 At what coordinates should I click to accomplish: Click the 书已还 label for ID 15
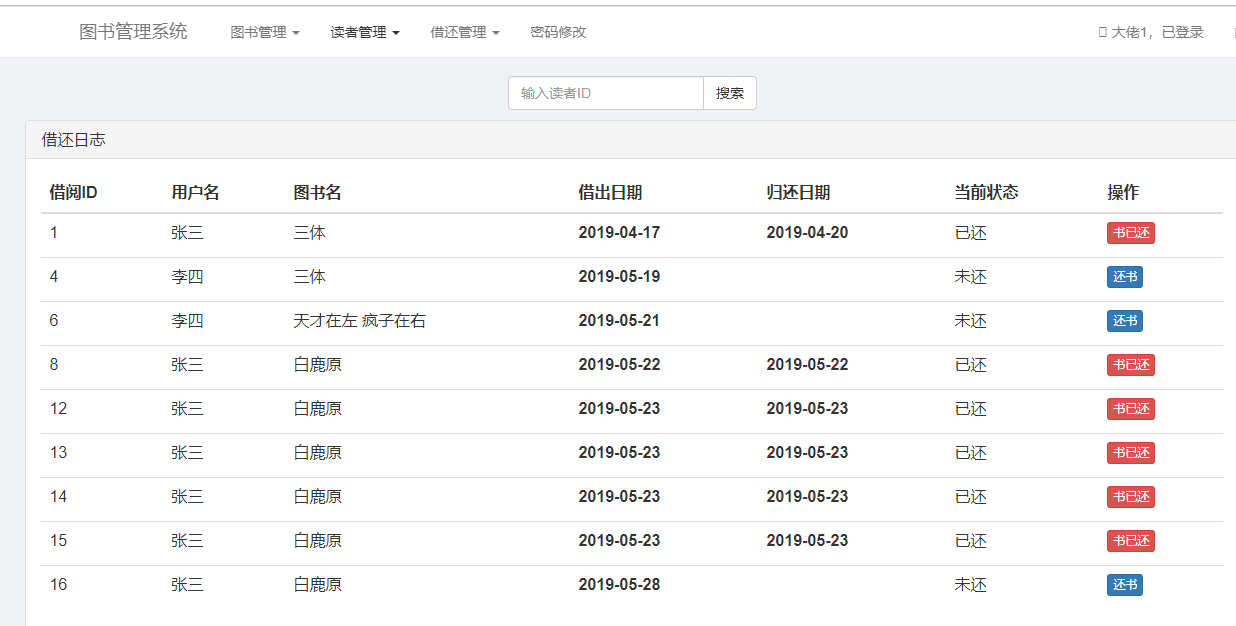1130,541
